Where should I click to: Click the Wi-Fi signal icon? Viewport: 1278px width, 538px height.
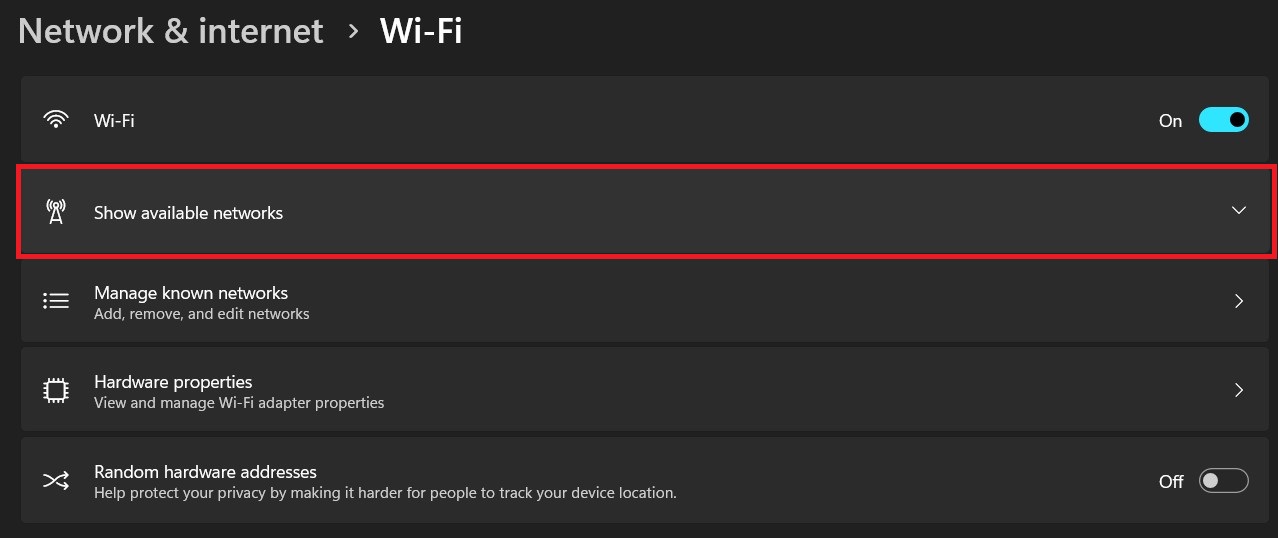pos(56,120)
